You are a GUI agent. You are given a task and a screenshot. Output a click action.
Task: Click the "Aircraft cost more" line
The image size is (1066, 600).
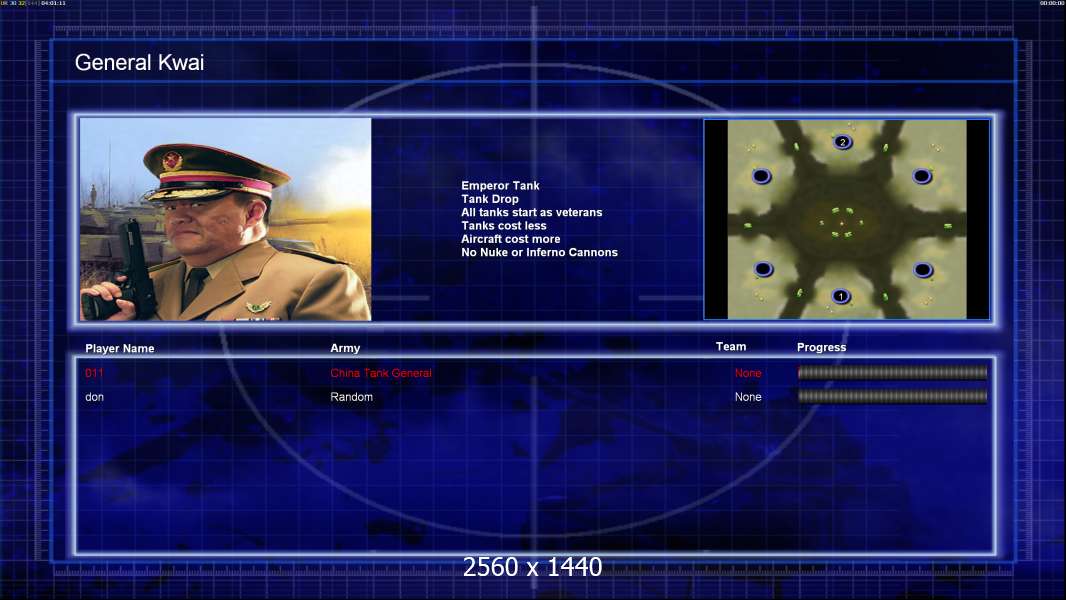tap(511, 239)
